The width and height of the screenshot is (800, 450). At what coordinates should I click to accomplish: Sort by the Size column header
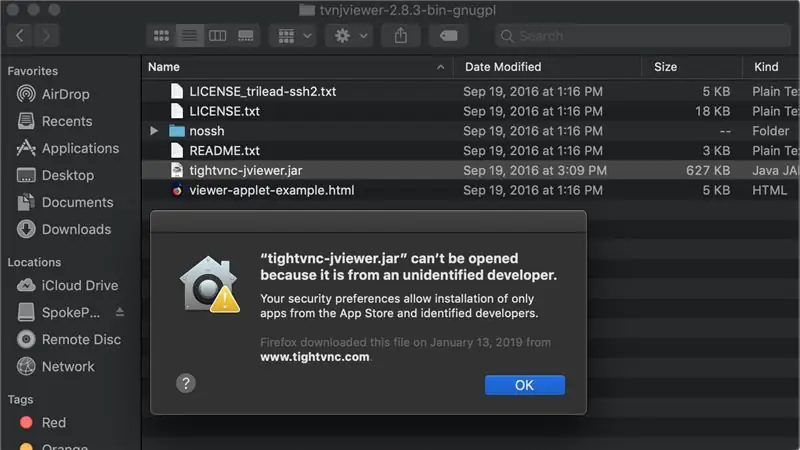692,67
